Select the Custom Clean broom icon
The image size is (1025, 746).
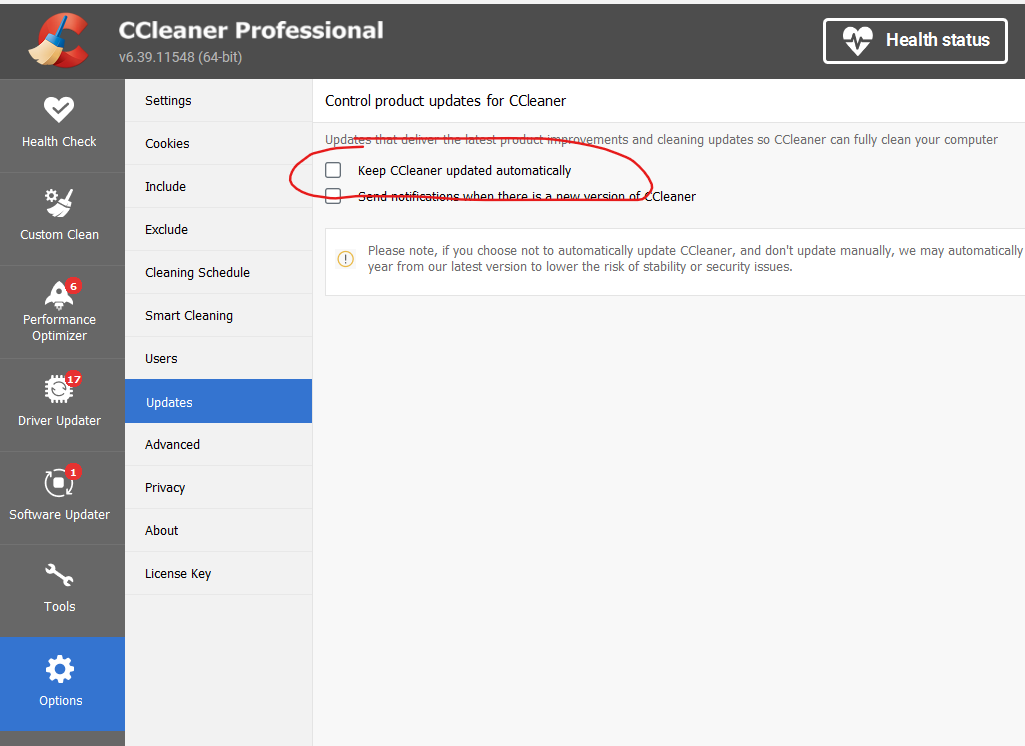pyautogui.click(x=59, y=203)
